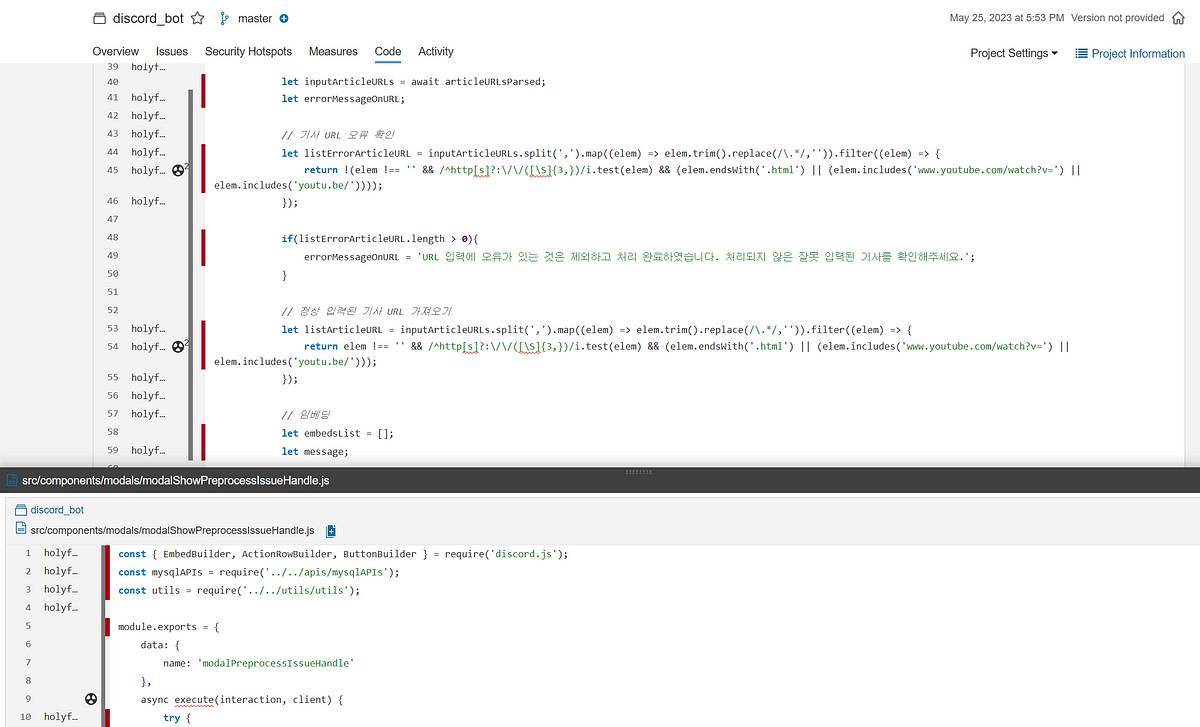Open file in new window icon after path
1200x727 pixels.
coord(331,531)
